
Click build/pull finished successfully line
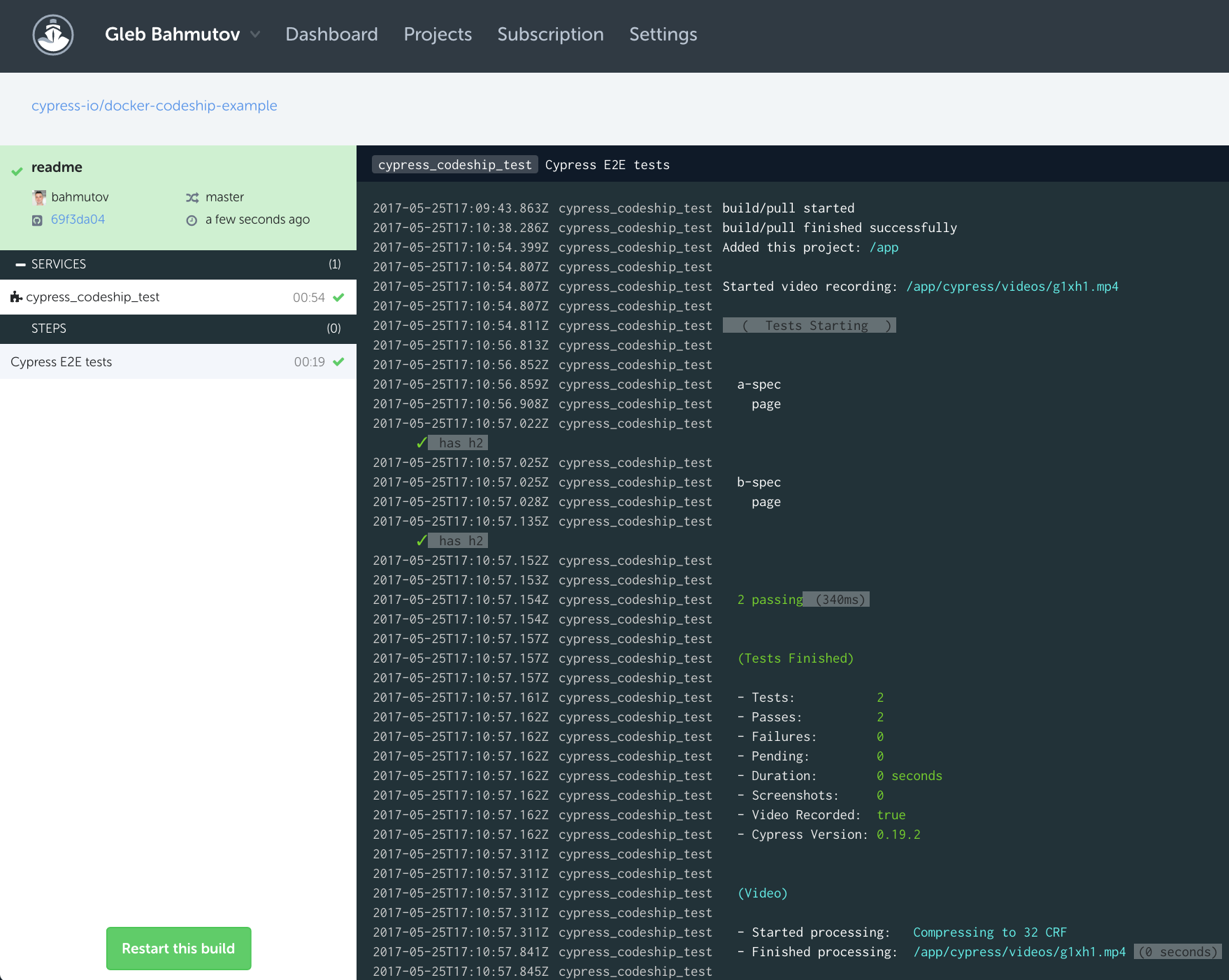840,228
